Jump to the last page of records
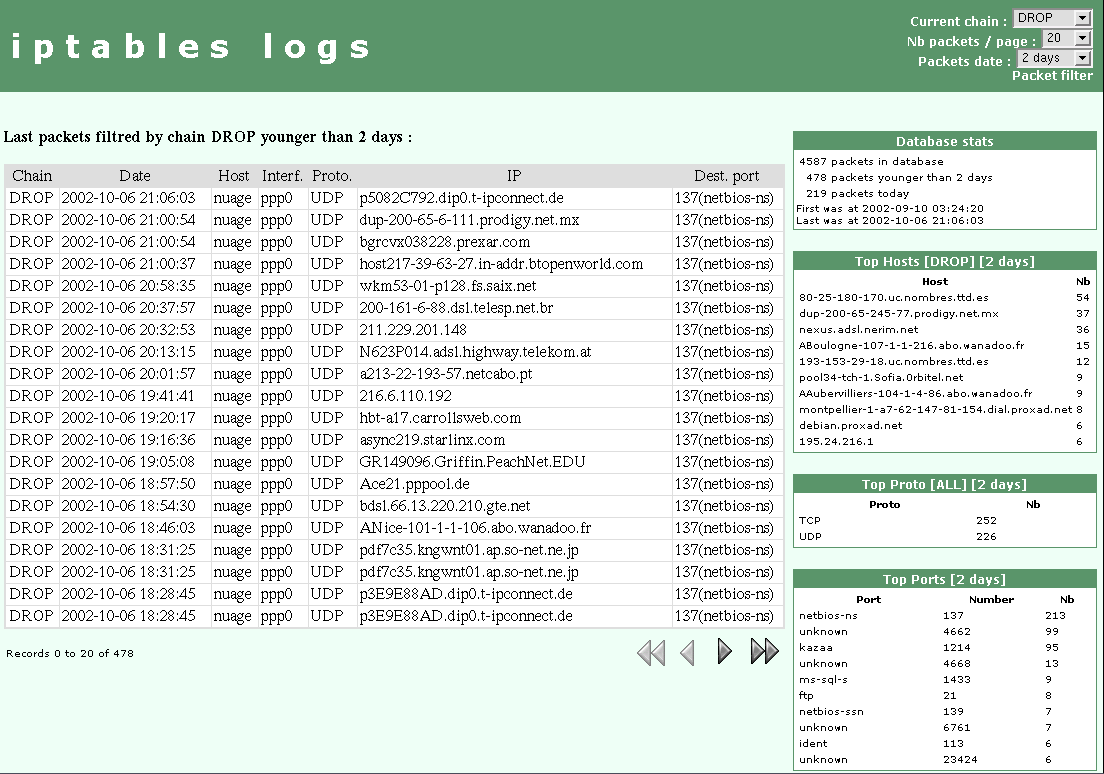Image resolution: width=1104 pixels, height=774 pixels. (x=764, y=651)
